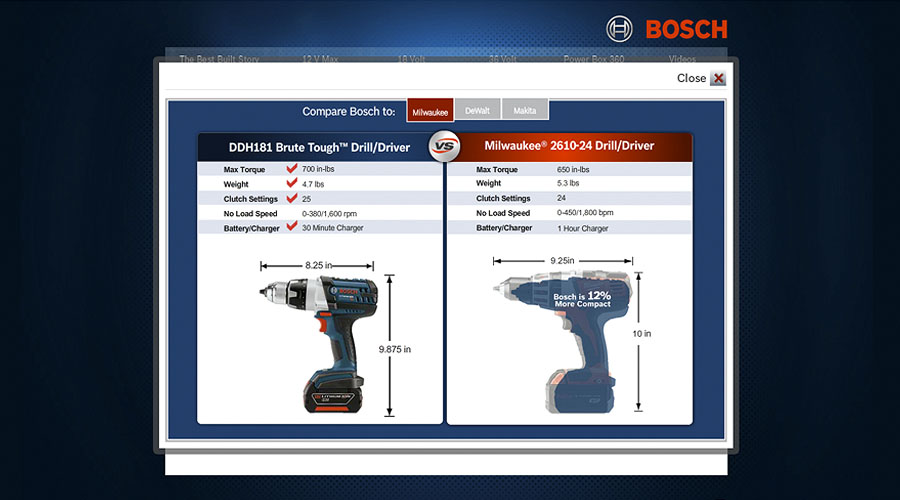Open the Power Box 360 menu item
Screen dimensions: 900x500
pyautogui.click(x=593, y=59)
